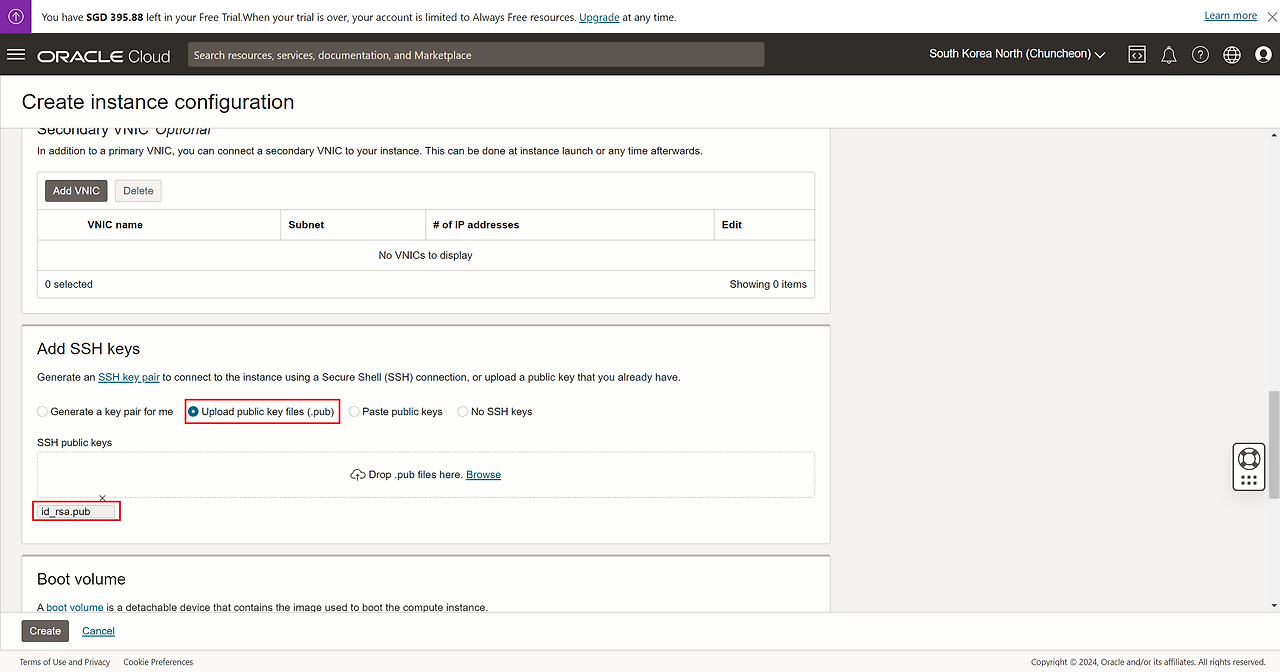Click the Browse link for .pub files
Viewport: 1280px width, 672px height.
coord(483,475)
